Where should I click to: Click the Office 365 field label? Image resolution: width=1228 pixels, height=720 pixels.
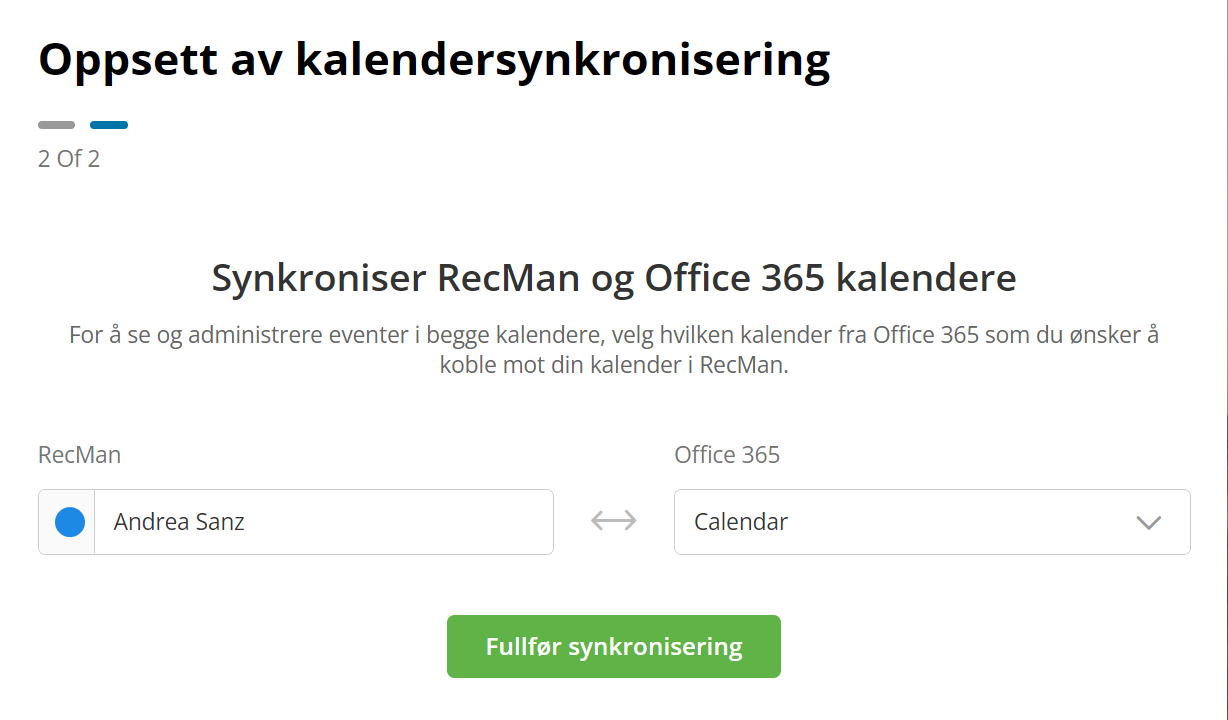coord(727,455)
